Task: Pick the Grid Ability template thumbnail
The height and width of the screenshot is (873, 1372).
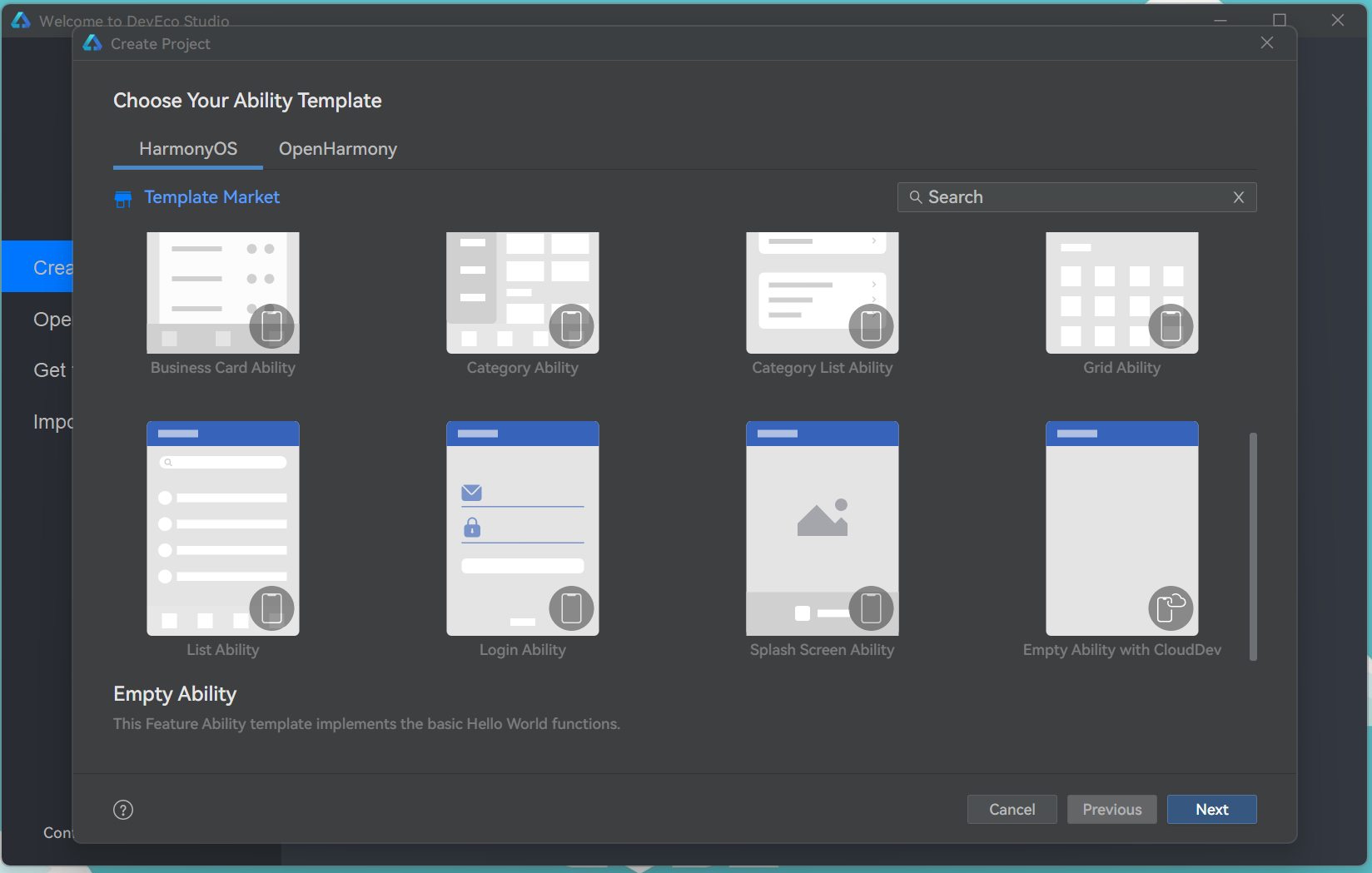Action: tap(1122, 292)
